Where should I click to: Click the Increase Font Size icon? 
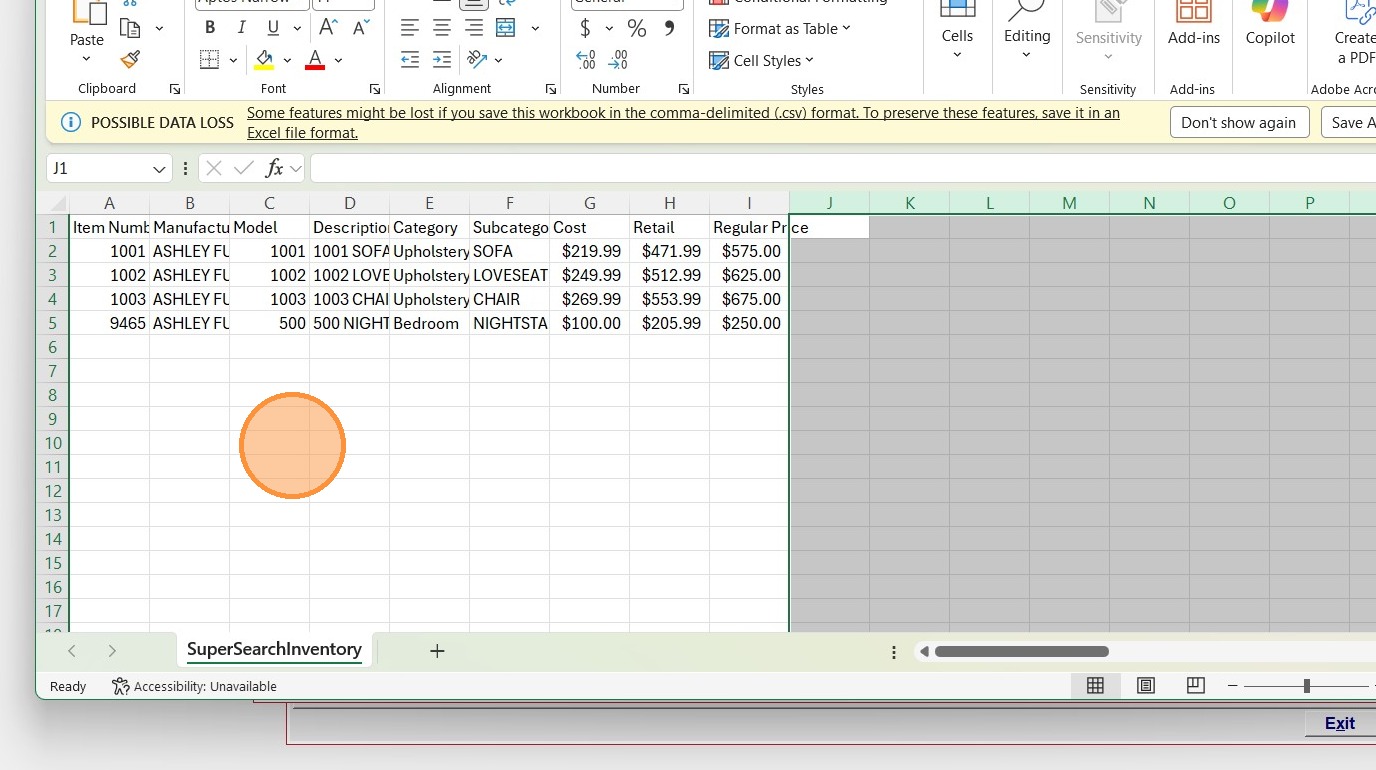coord(328,28)
